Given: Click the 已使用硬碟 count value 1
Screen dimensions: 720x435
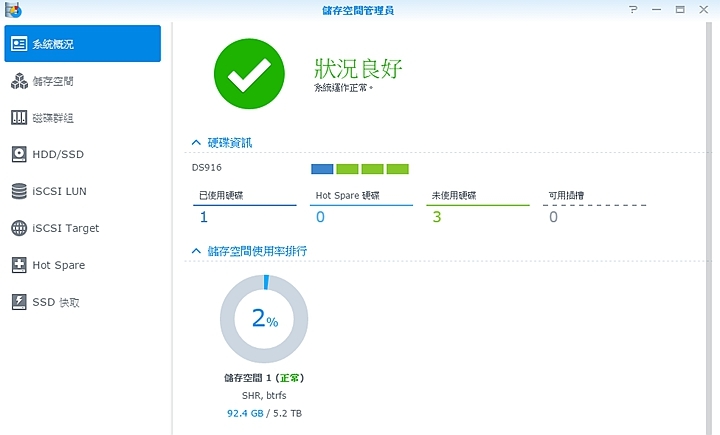Looking at the screenshot, I should coord(204,217).
